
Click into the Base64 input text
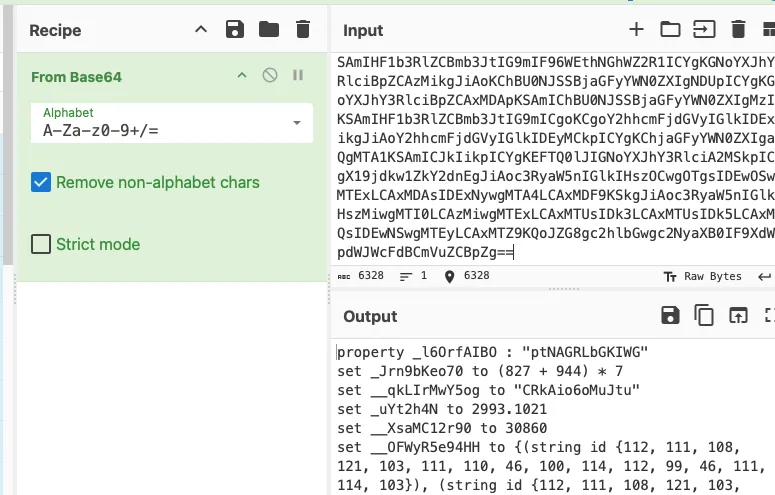click(553, 157)
